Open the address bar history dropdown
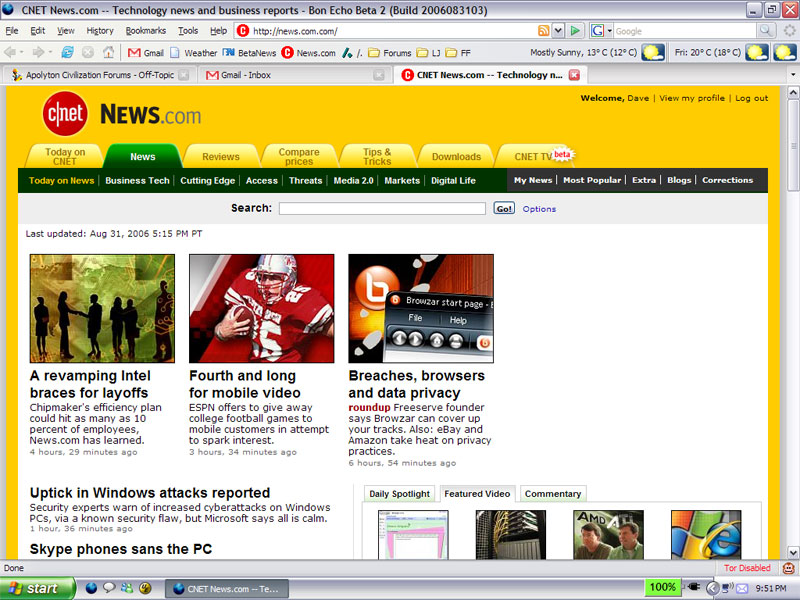This screenshot has height=600, width=800. (558, 31)
